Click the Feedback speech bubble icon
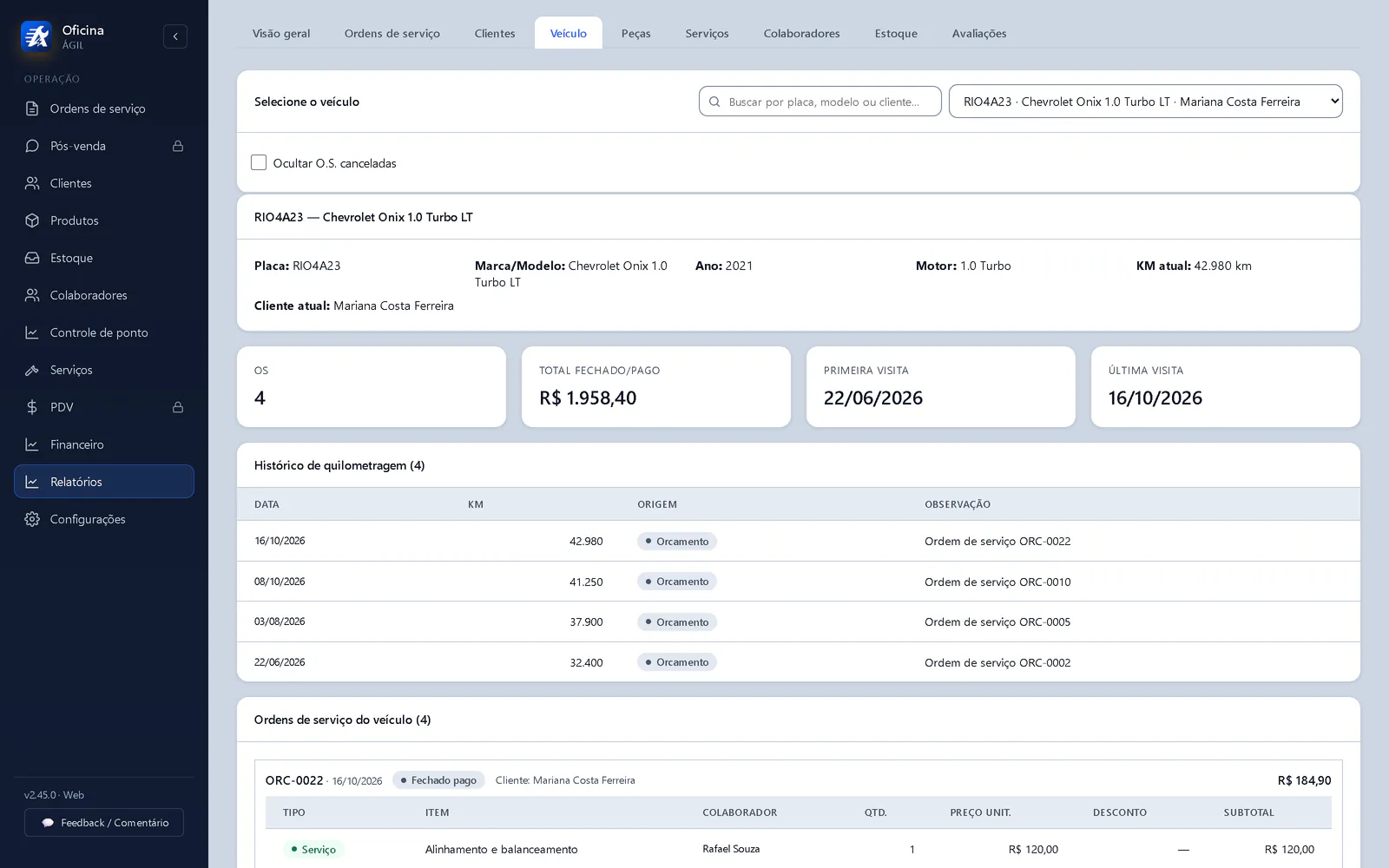 [48, 823]
